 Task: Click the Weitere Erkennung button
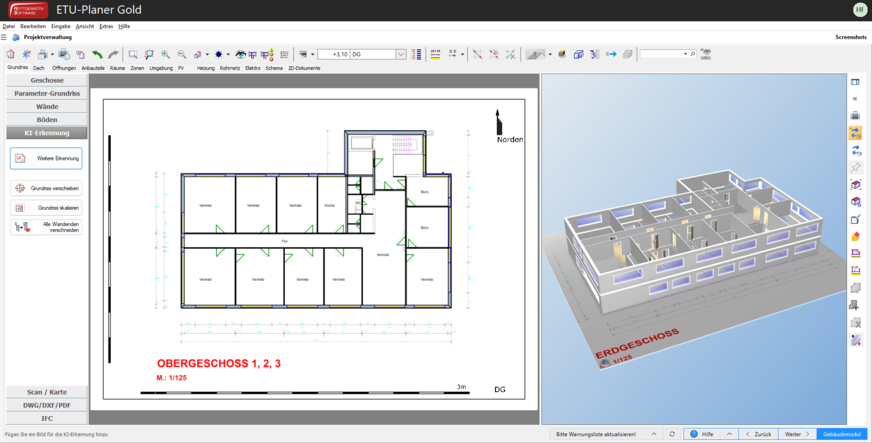coord(46,158)
